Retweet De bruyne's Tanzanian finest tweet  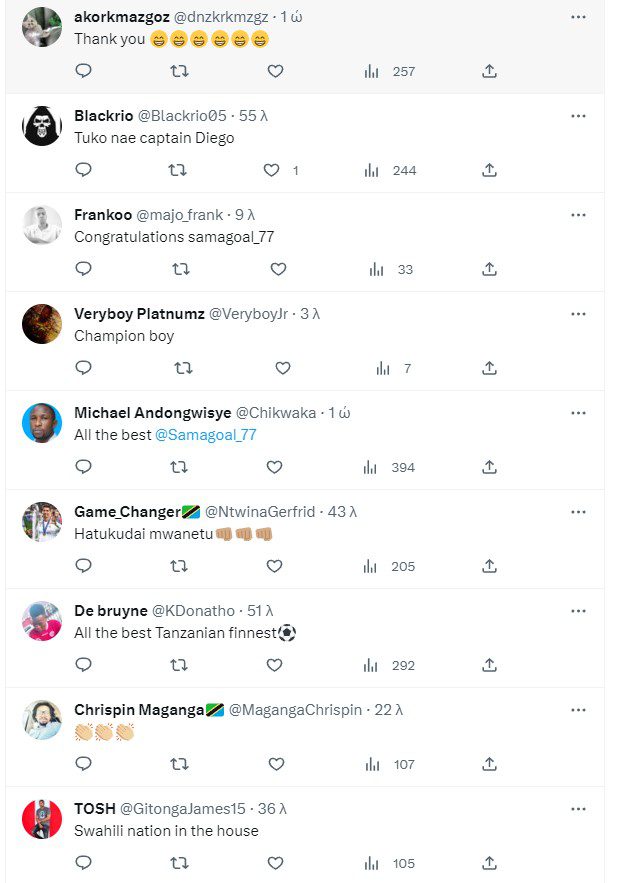click(179, 665)
